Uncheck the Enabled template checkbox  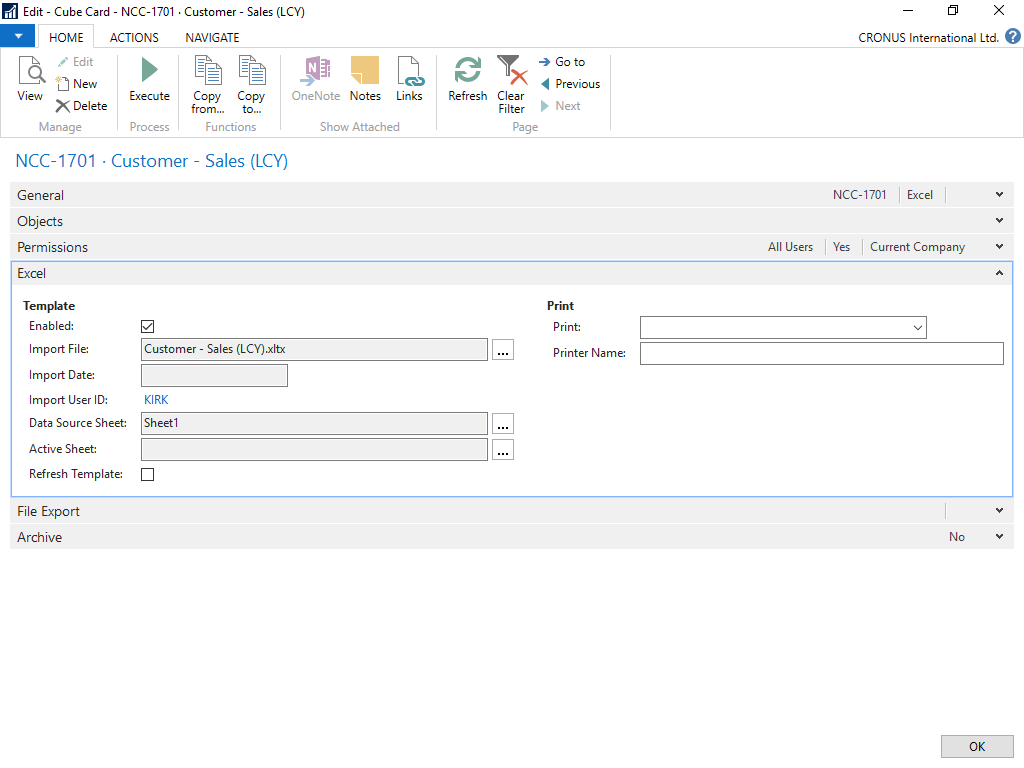pyautogui.click(x=148, y=327)
